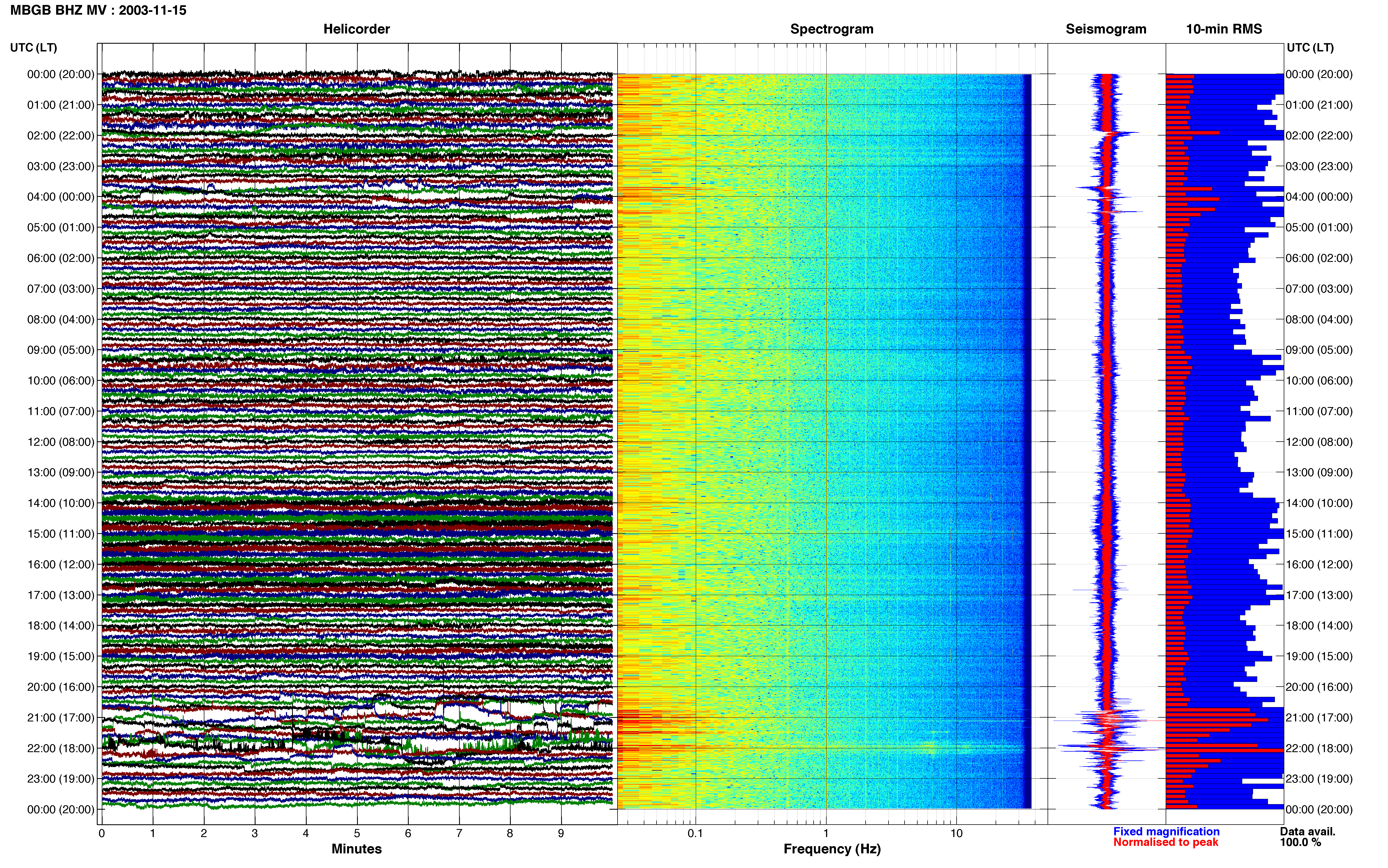Select the 10-min RMS panel heading

coord(1224,29)
